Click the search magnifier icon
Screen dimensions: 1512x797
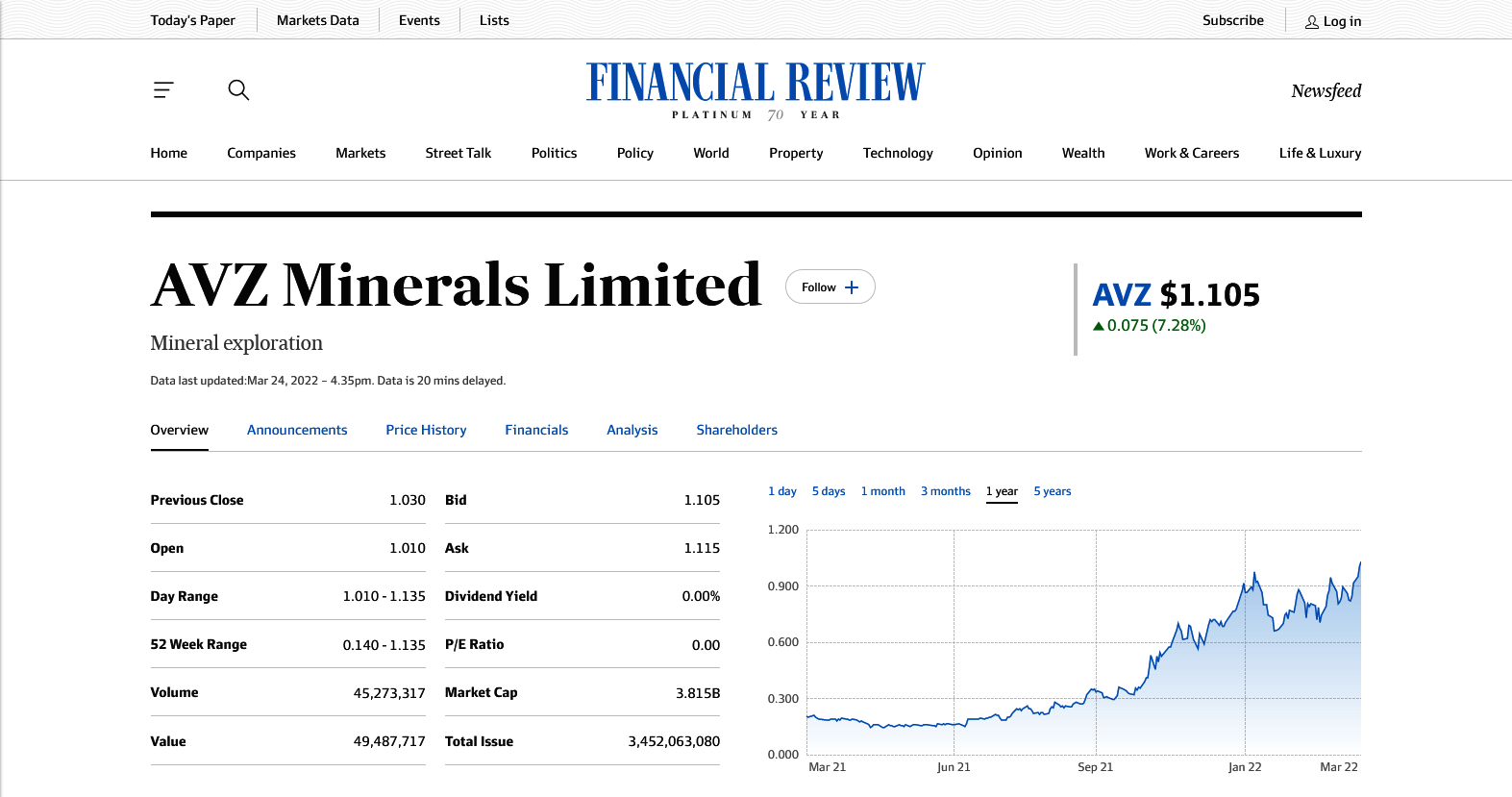tap(238, 90)
